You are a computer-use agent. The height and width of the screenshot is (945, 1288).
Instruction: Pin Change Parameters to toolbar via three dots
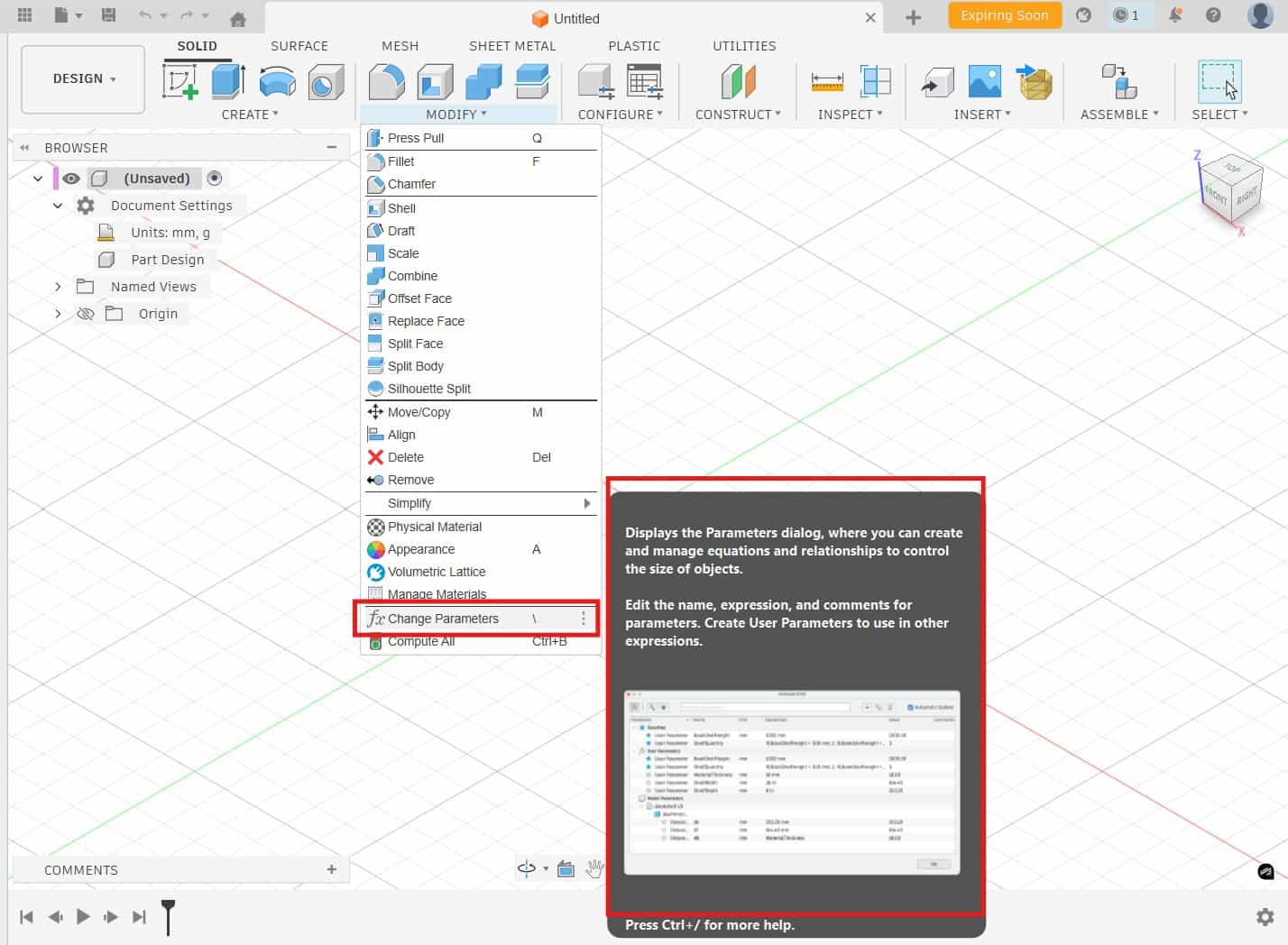point(584,619)
